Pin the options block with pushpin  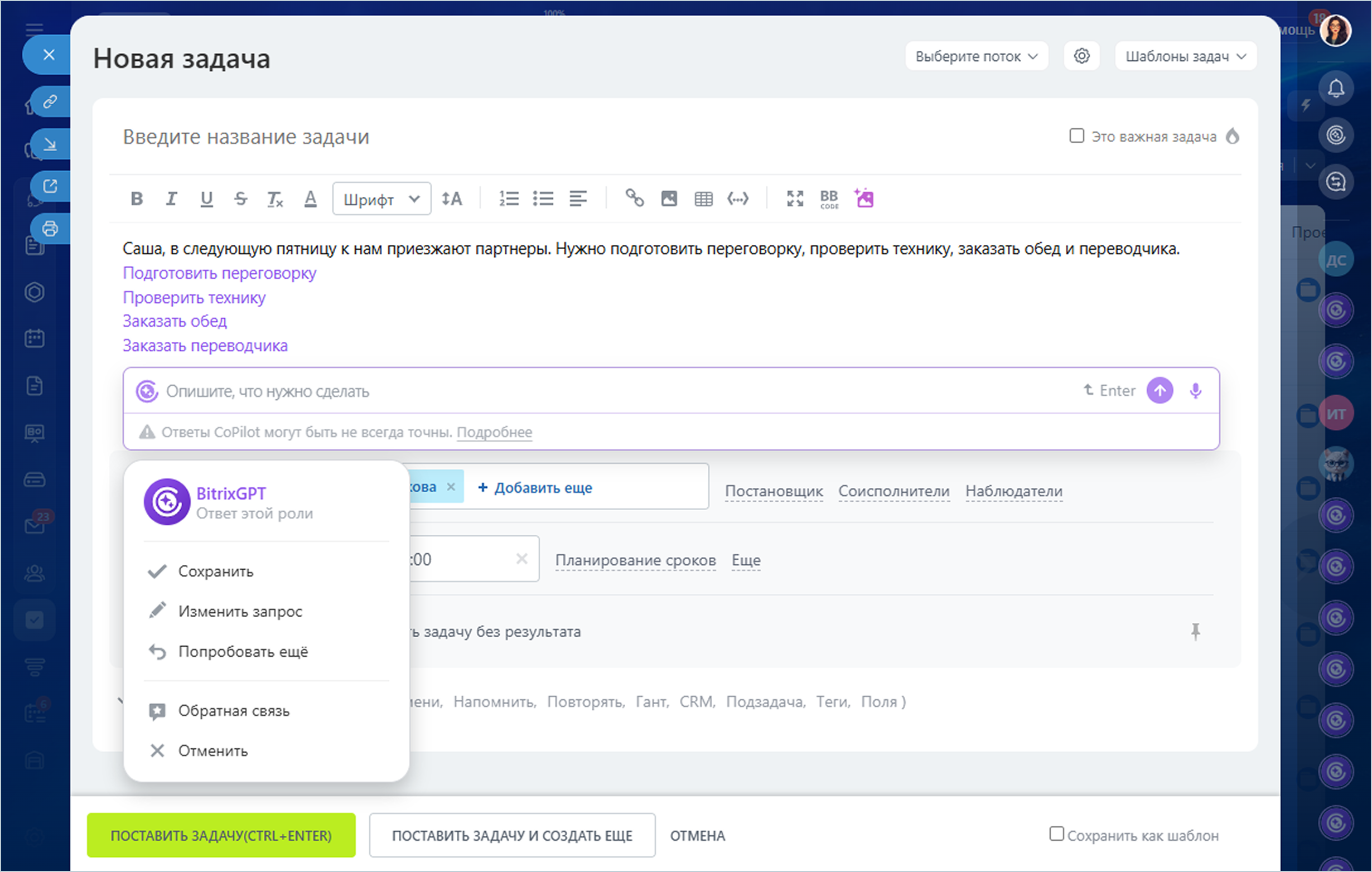coord(1195,631)
